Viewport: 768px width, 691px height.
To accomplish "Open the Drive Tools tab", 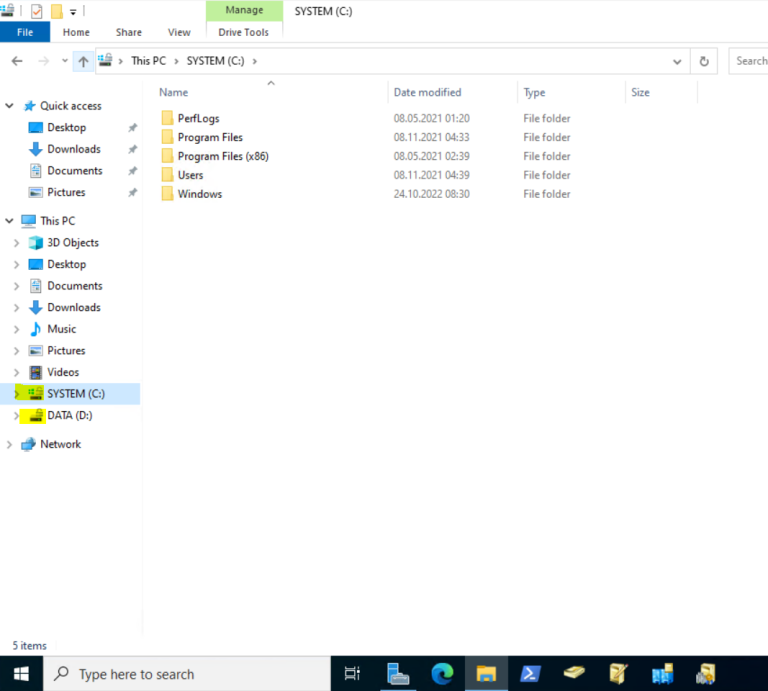I will 243,32.
